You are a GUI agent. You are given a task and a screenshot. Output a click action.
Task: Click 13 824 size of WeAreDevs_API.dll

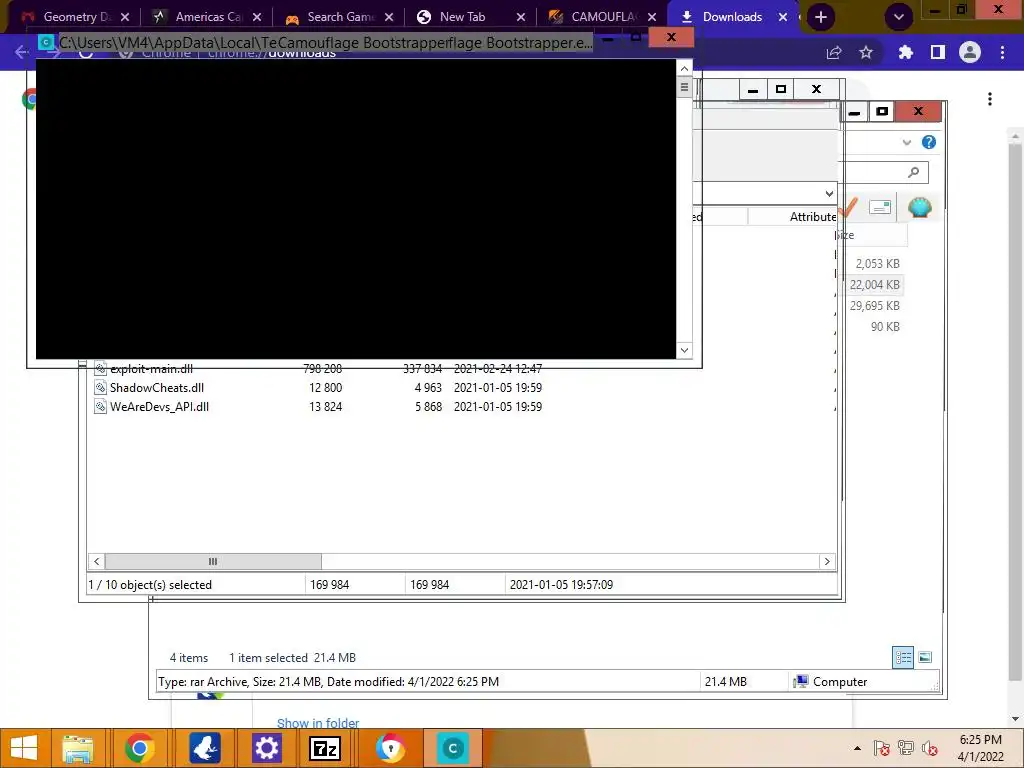325,406
